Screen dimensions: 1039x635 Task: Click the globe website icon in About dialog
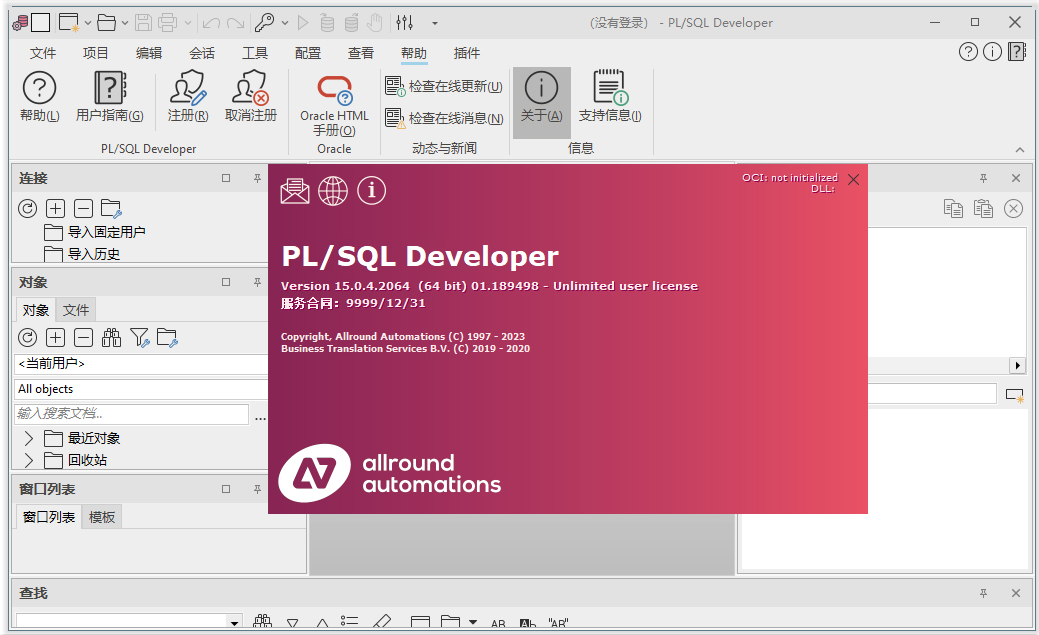pyautogui.click(x=333, y=191)
